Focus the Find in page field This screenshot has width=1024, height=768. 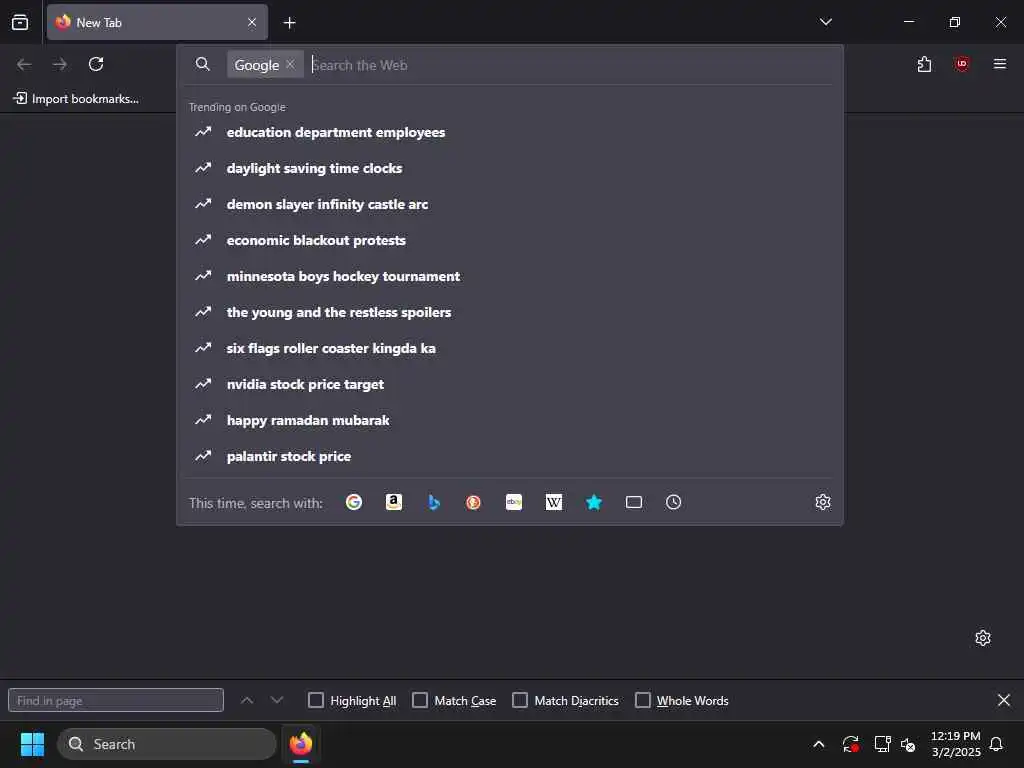(x=116, y=700)
